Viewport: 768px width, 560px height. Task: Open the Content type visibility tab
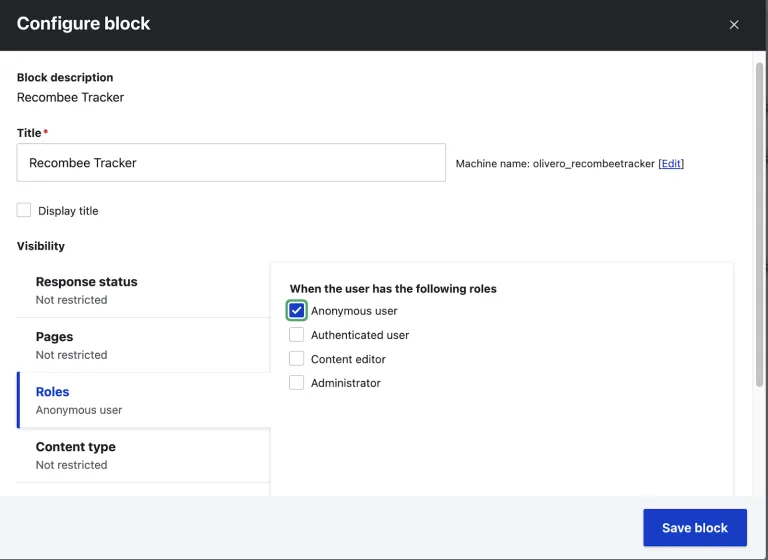click(143, 455)
